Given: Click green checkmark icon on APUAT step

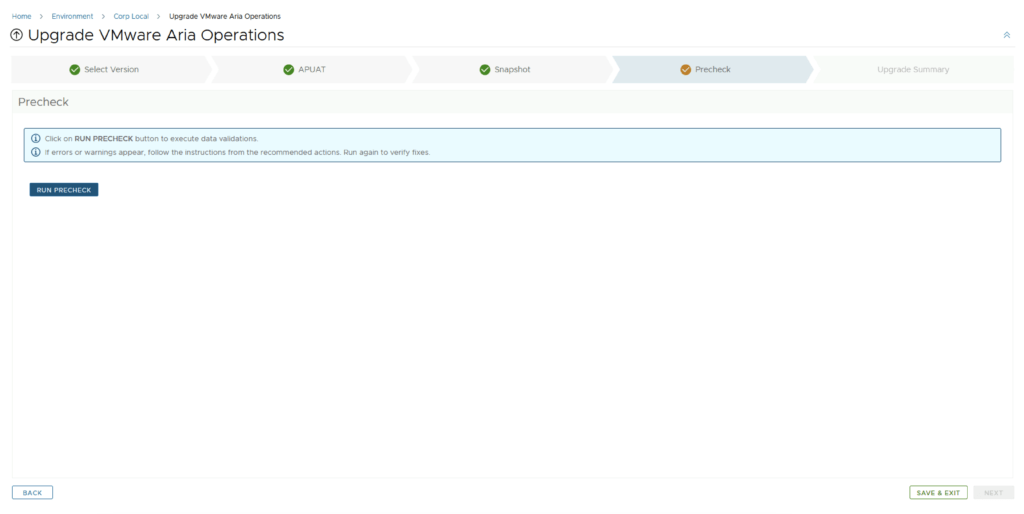Looking at the screenshot, I should point(288,70).
